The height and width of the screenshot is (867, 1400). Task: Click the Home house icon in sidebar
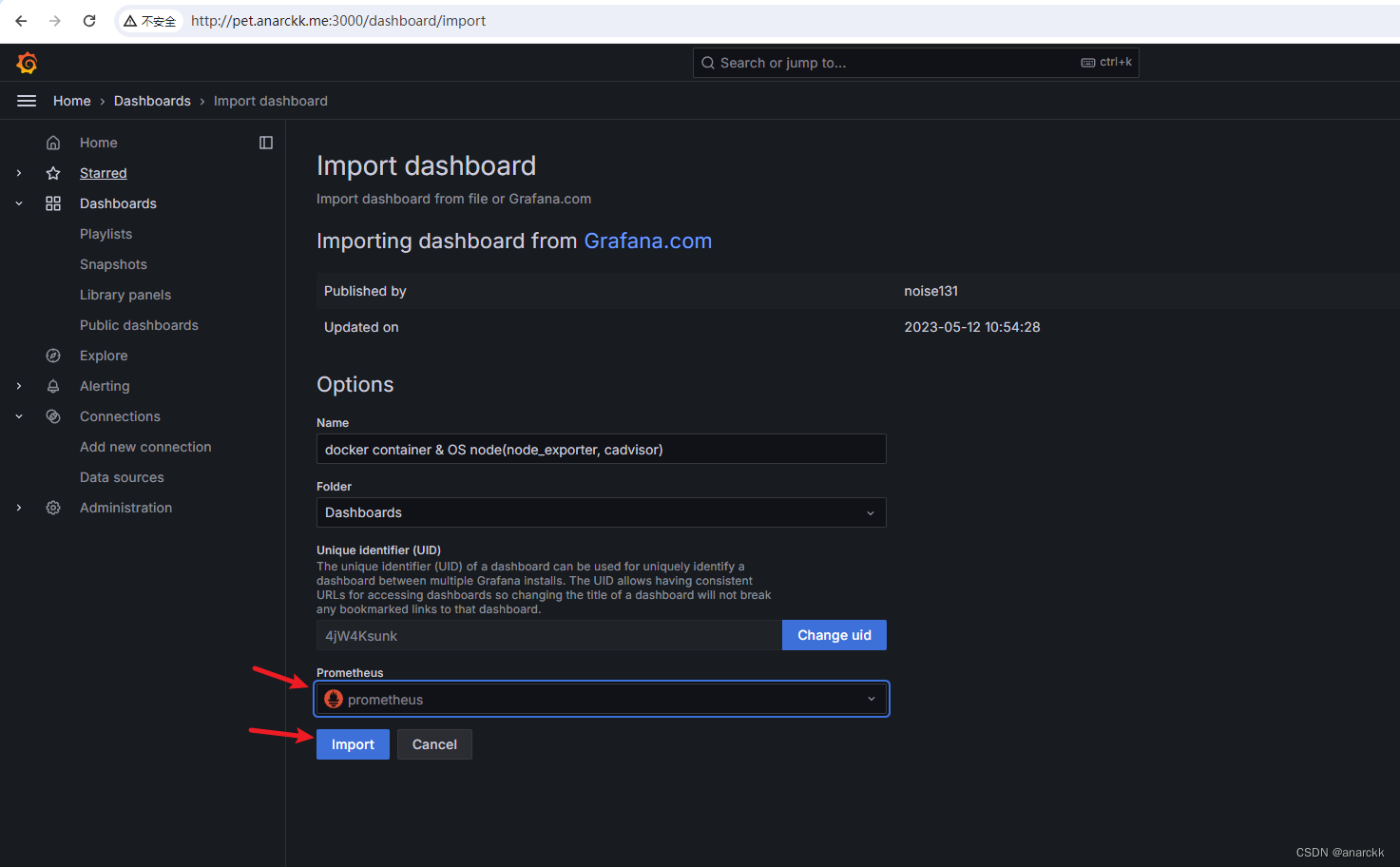53,143
